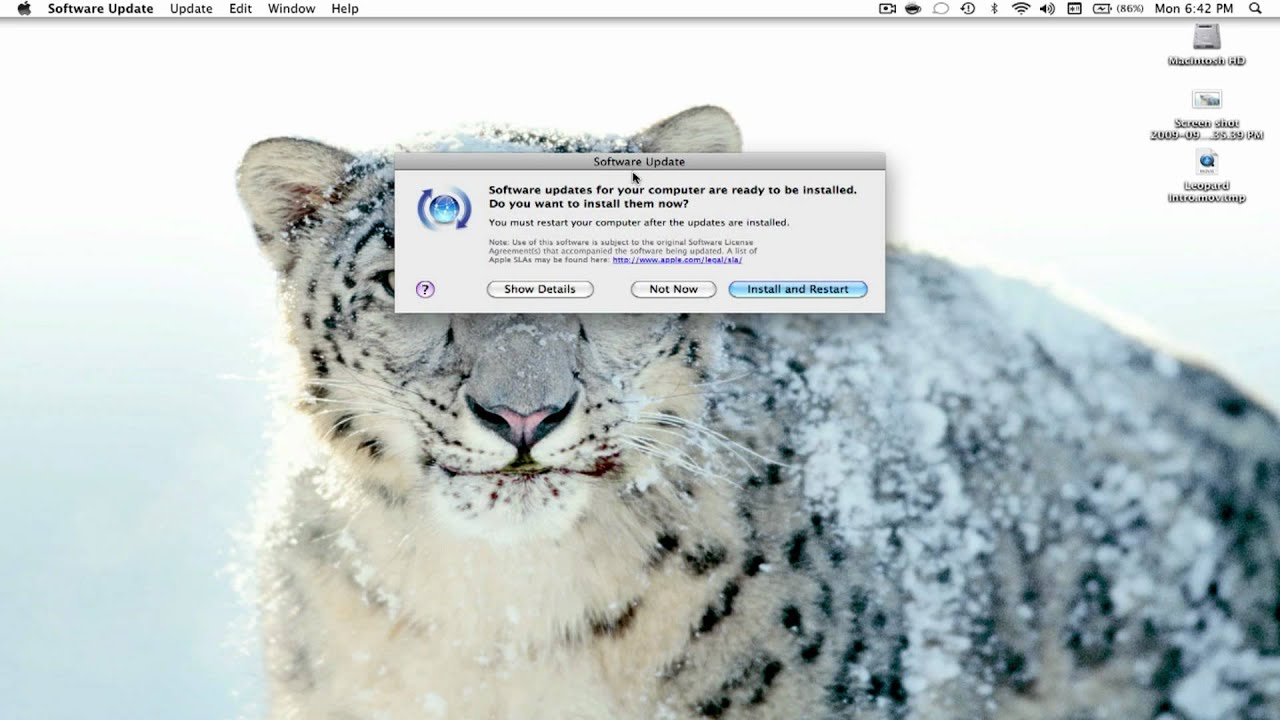1280x720 pixels.
Task: Choose Not Now in the dialog
Action: (x=673, y=289)
